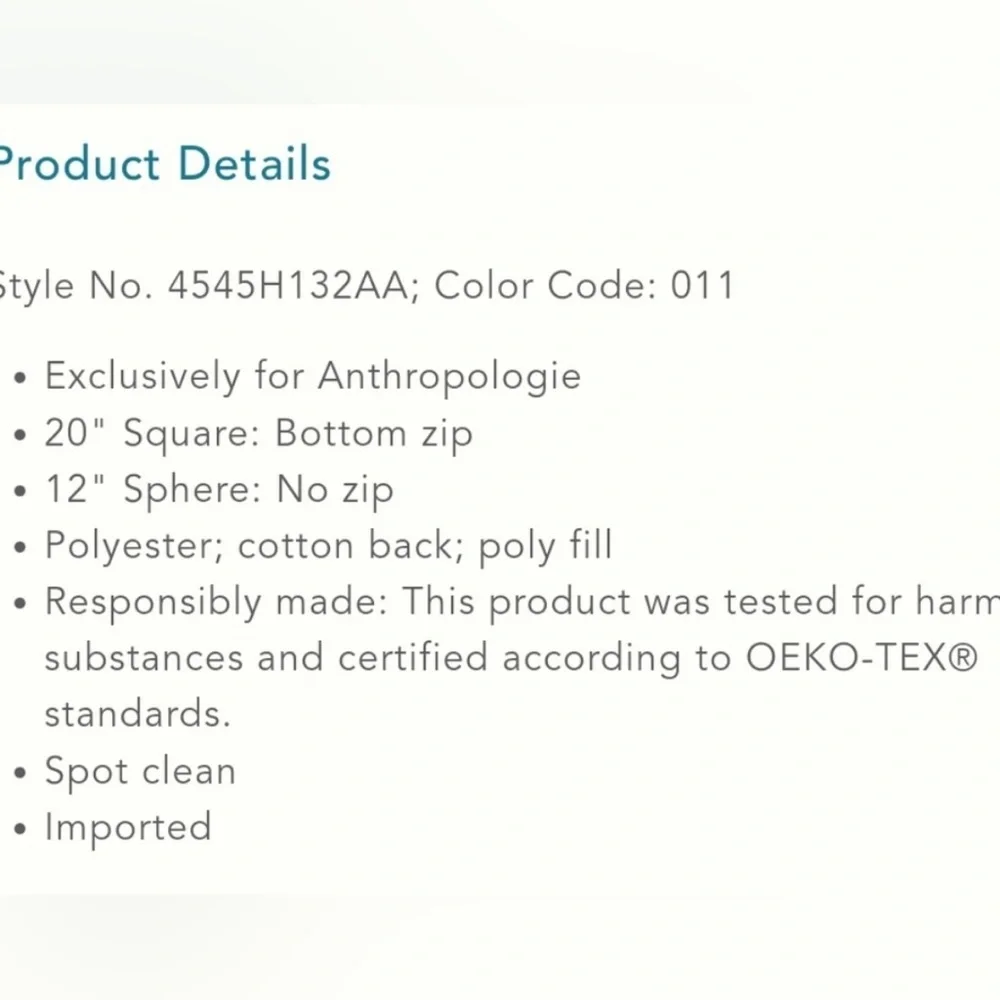Click the bullet dot before Polyester

20,548
